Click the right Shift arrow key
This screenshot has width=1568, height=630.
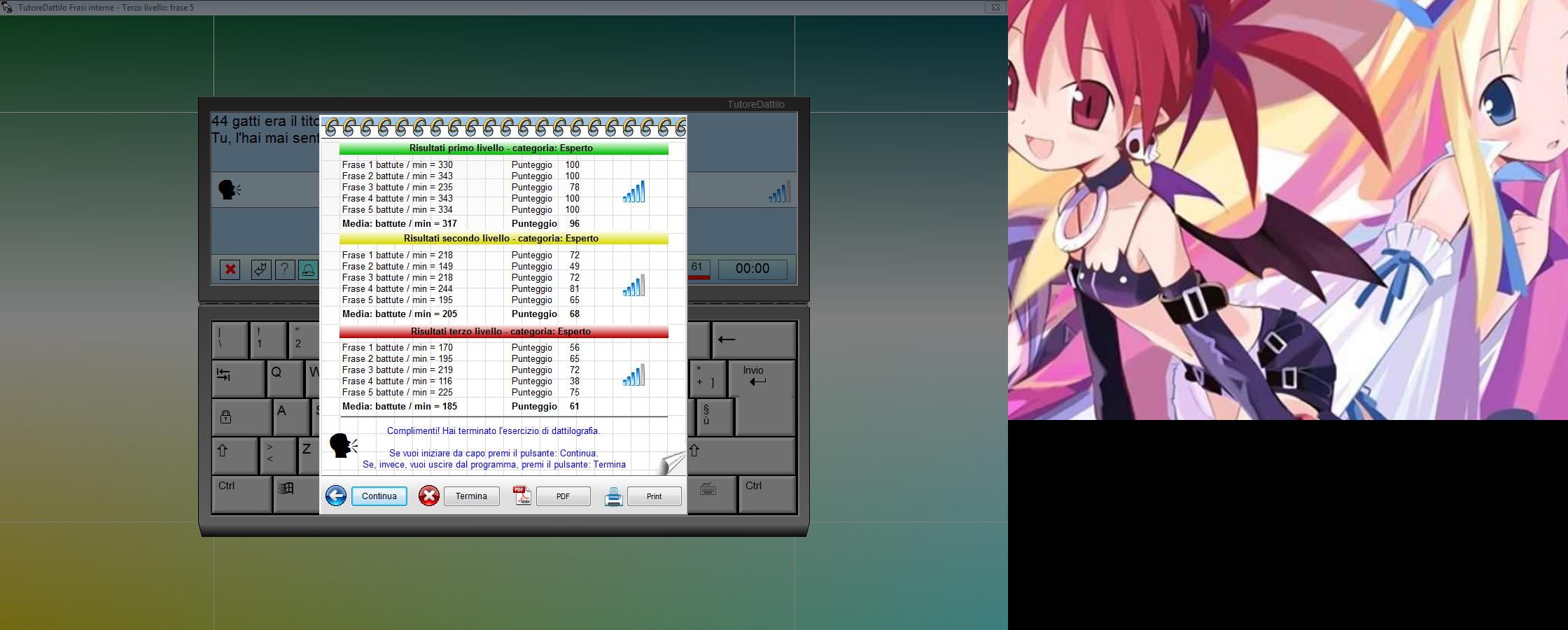(x=741, y=456)
